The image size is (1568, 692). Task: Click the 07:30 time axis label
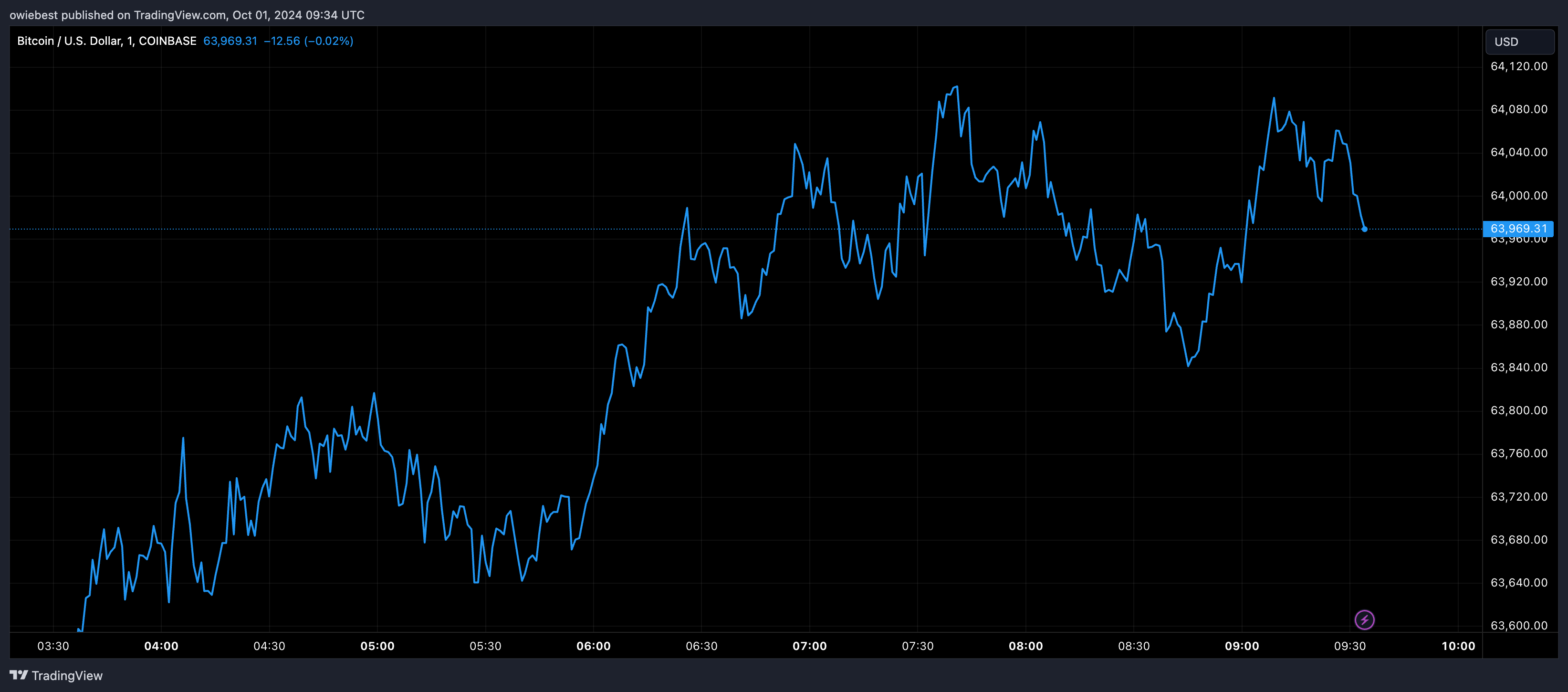click(x=918, y=646)
